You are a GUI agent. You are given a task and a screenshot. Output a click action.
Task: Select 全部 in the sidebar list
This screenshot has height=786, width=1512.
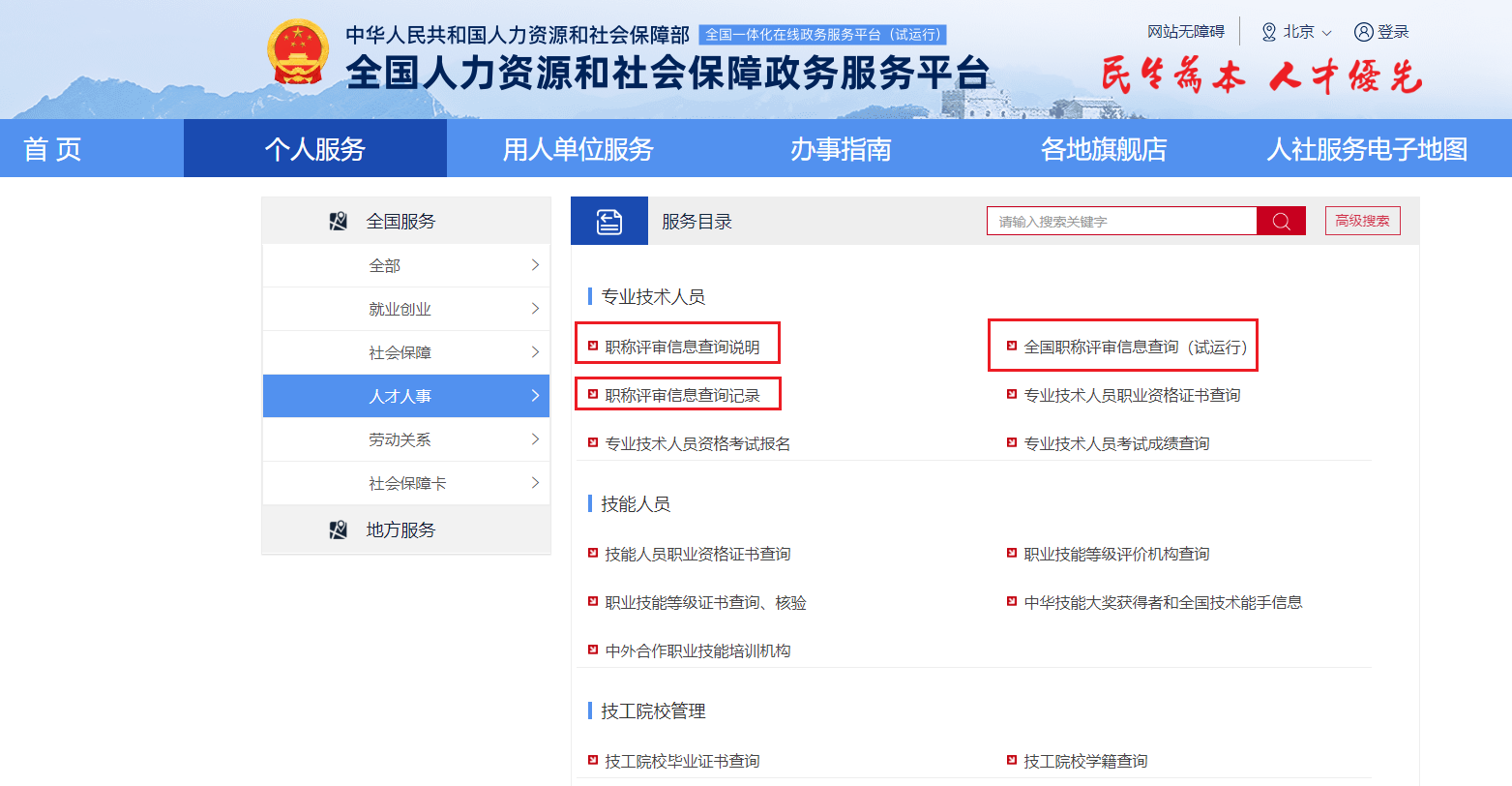point(406,265)
